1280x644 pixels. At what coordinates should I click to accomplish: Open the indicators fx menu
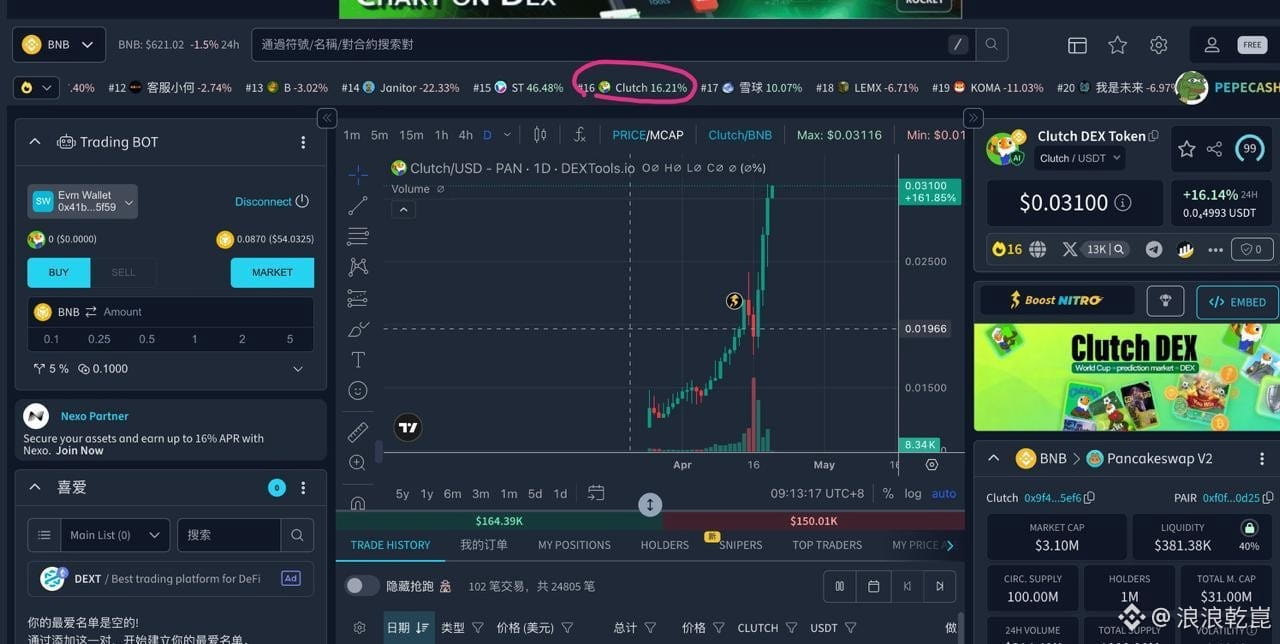(x=580, y=135)
